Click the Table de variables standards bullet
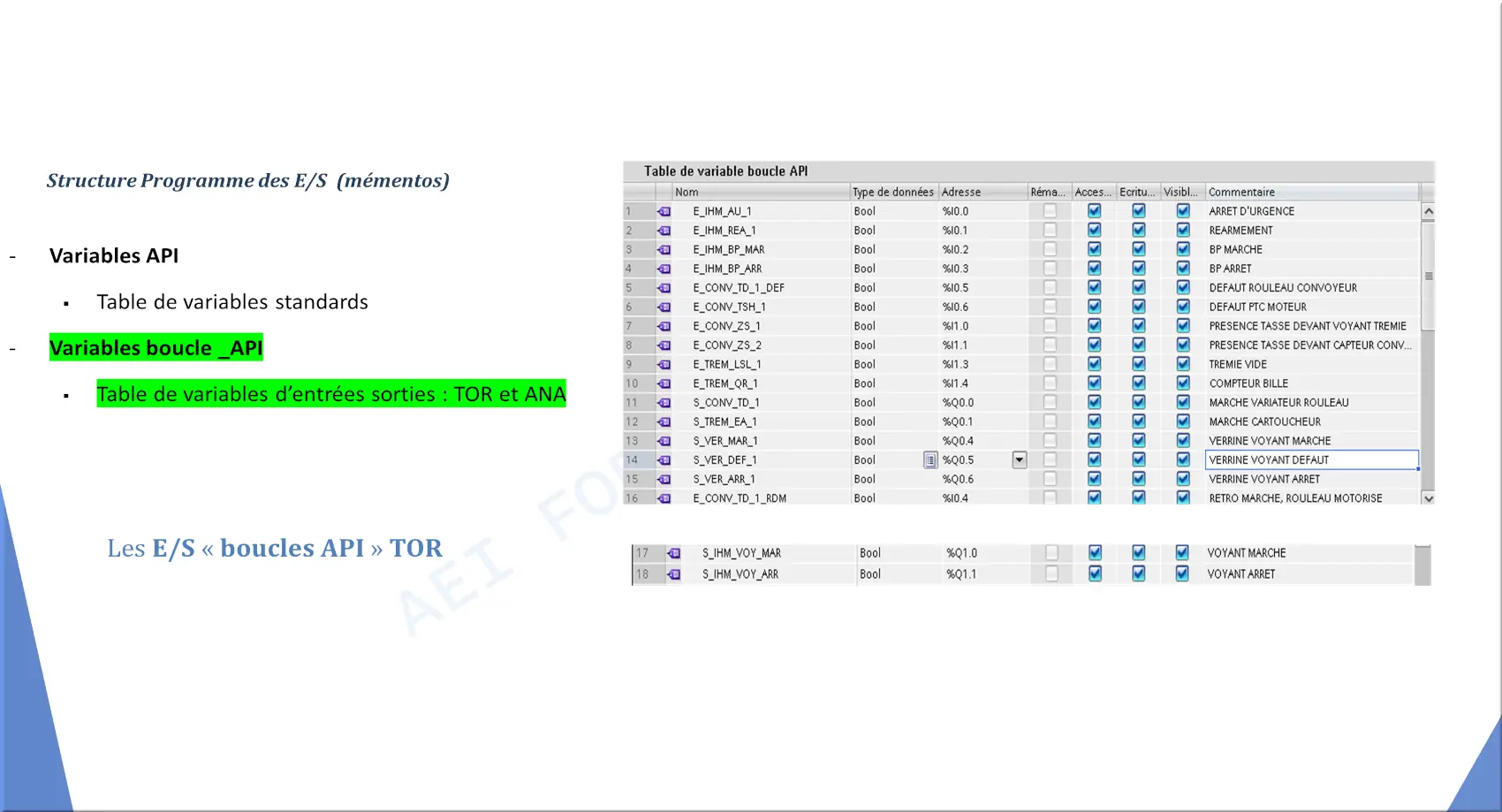The height and width of the screenshot is (812, 1502). (232, 302)
